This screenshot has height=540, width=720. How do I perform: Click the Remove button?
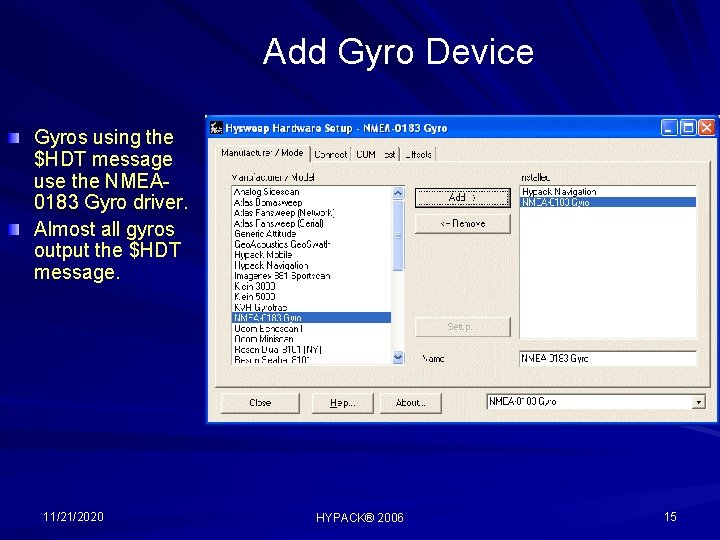click(x=462, y=224)
